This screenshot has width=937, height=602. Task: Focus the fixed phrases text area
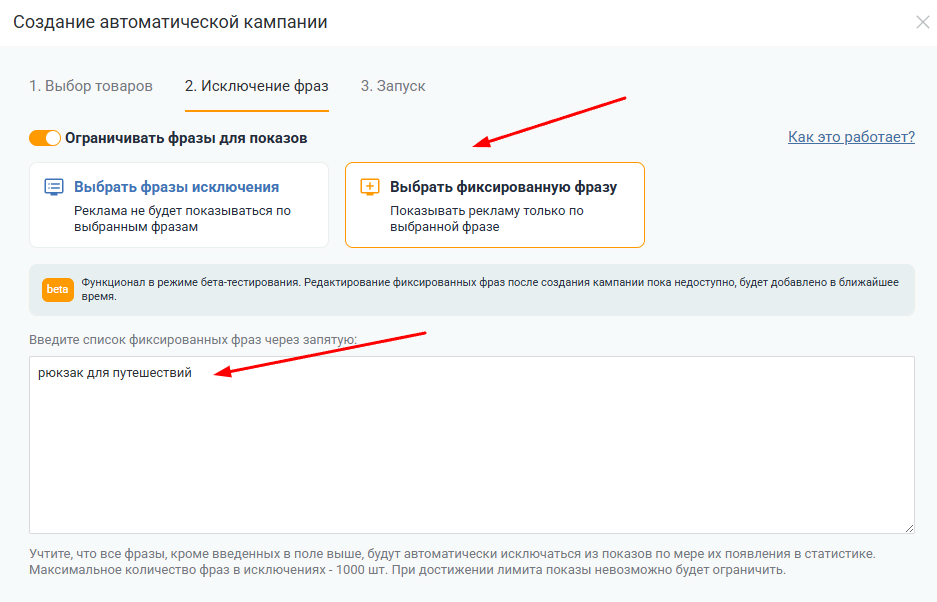click(471, 445)
